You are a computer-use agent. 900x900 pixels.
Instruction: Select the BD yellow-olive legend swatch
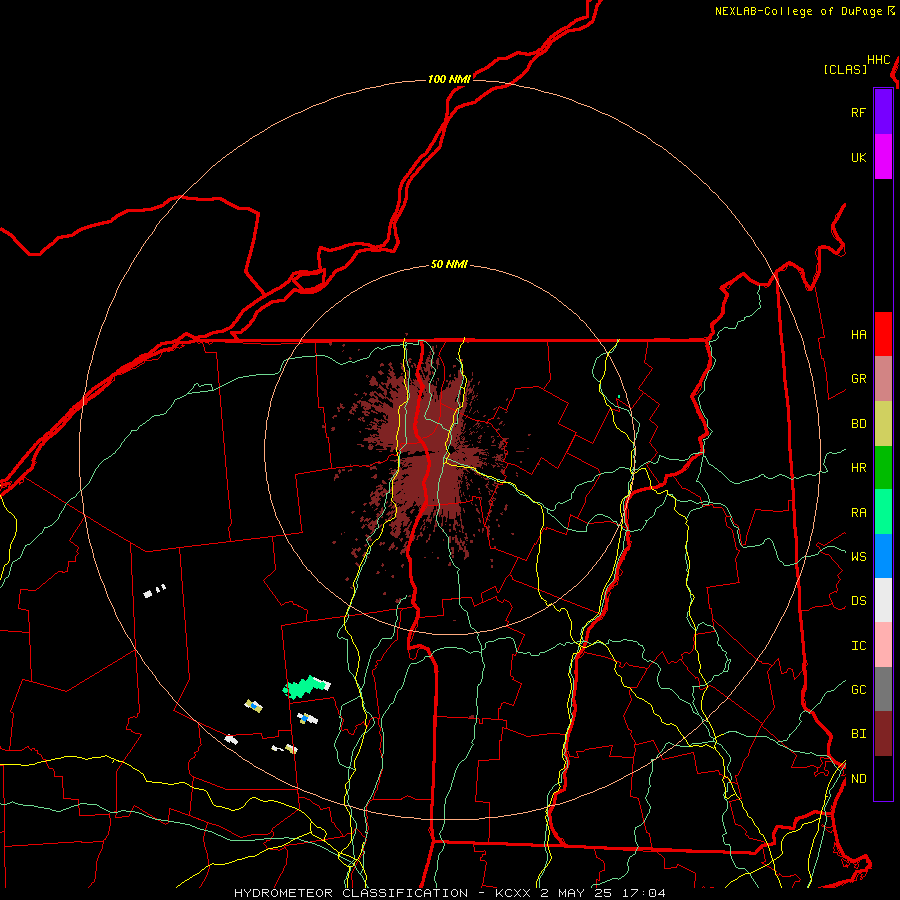(883, 423)
